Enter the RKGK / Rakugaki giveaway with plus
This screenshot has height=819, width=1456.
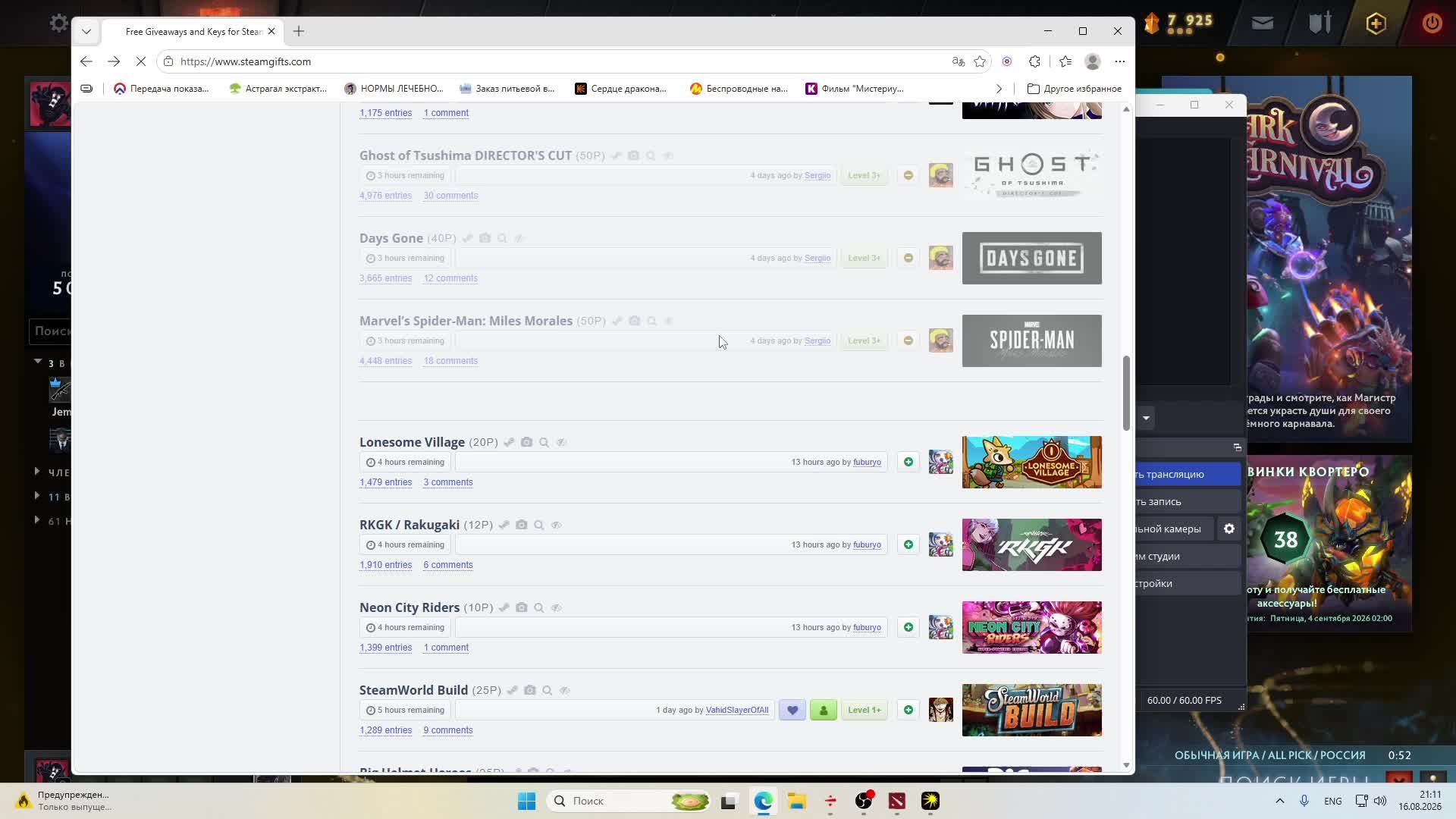click(908, 544)
